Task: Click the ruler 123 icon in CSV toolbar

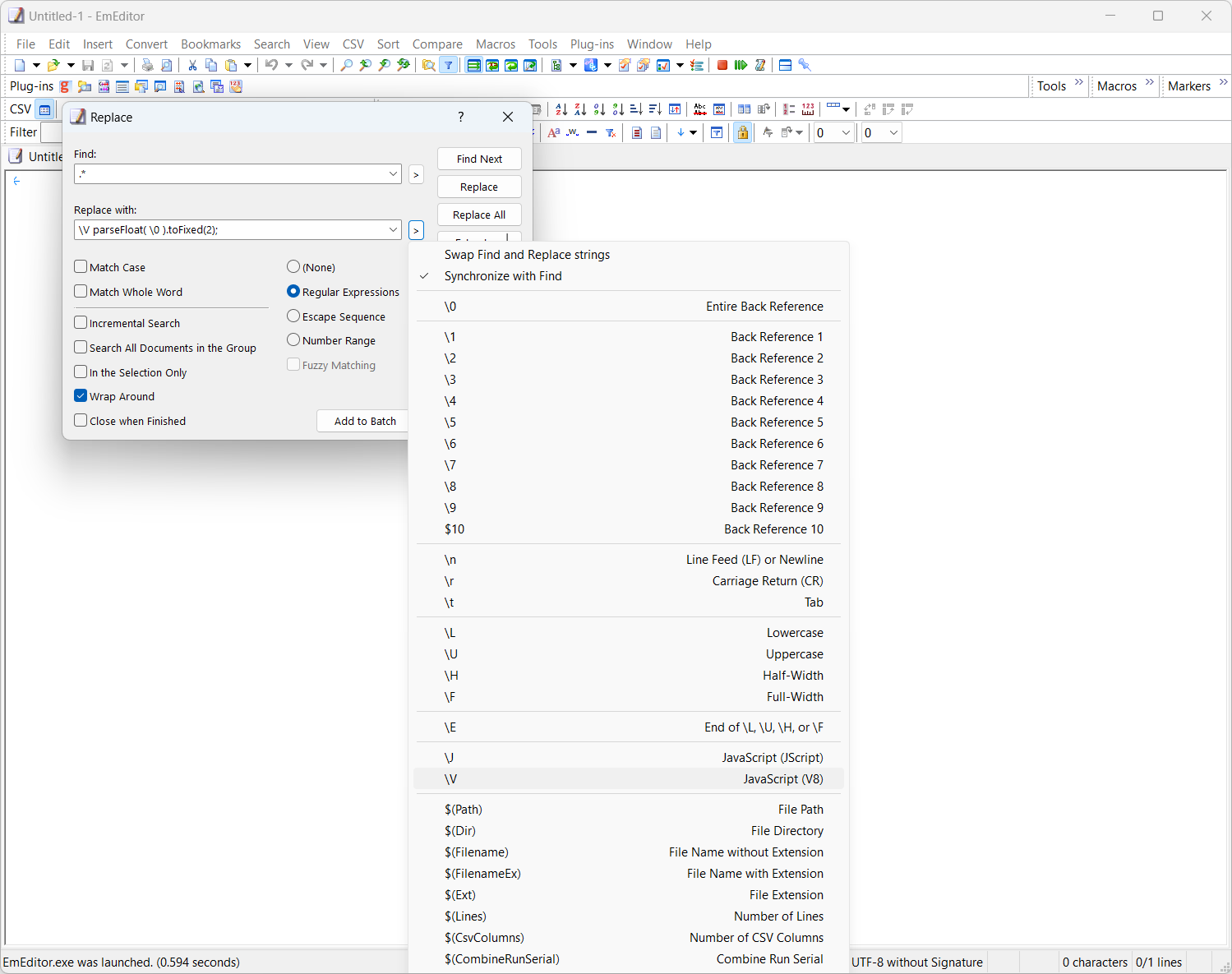Action: (x=808, y=109)
